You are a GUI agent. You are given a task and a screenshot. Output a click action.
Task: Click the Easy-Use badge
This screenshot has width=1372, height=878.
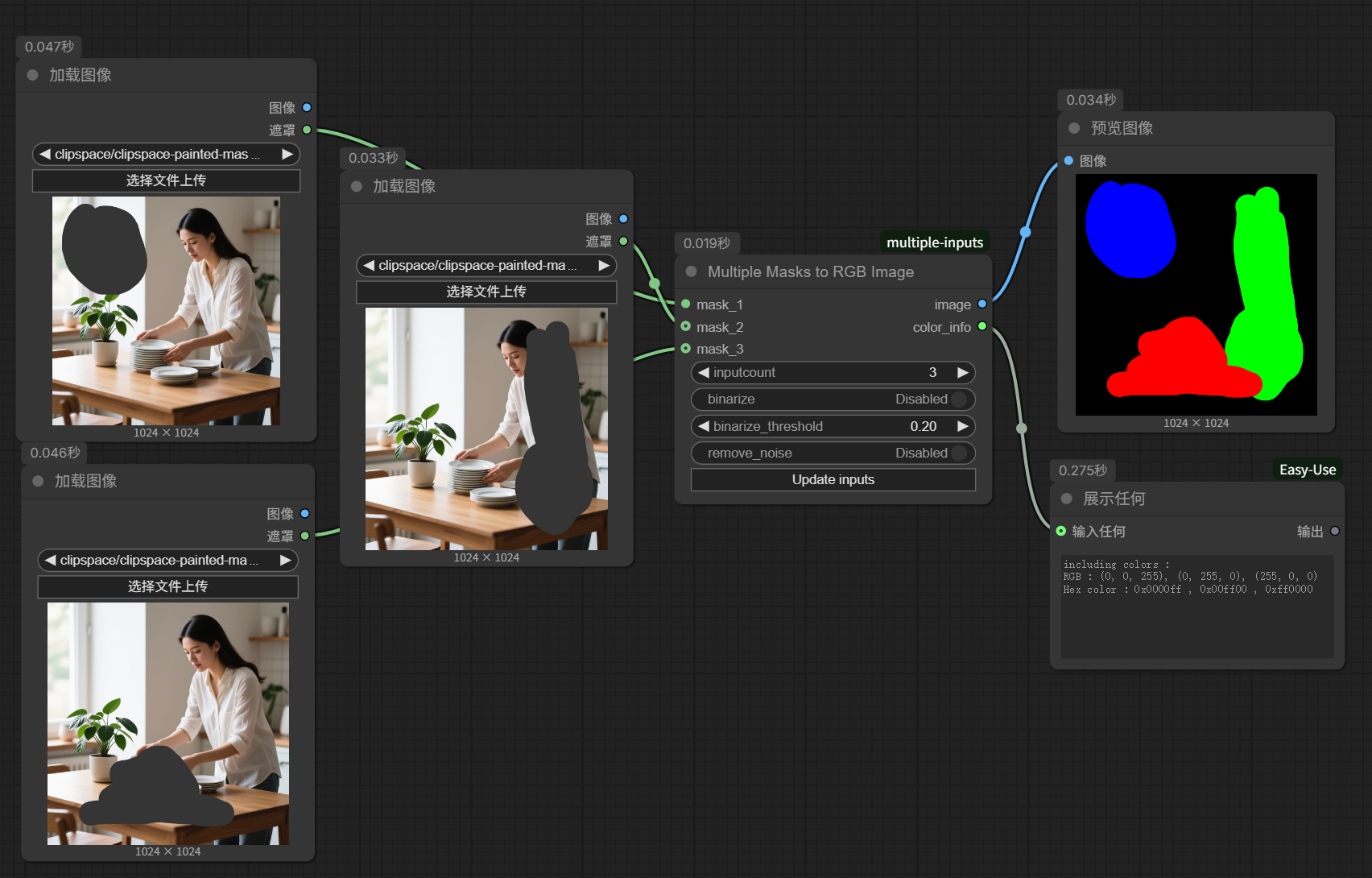point(1308,470)
